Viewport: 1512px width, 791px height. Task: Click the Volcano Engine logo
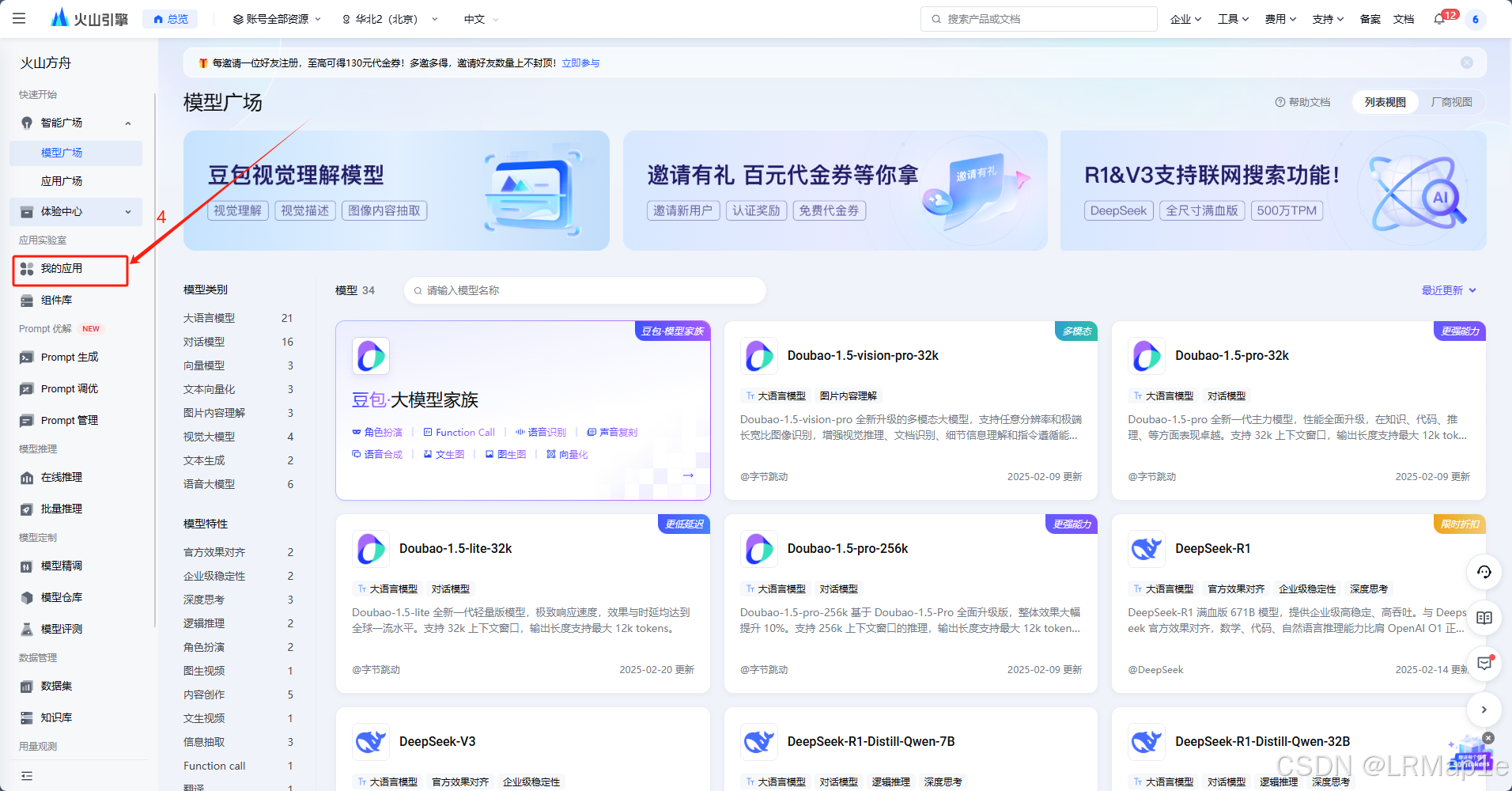[89, 18]
